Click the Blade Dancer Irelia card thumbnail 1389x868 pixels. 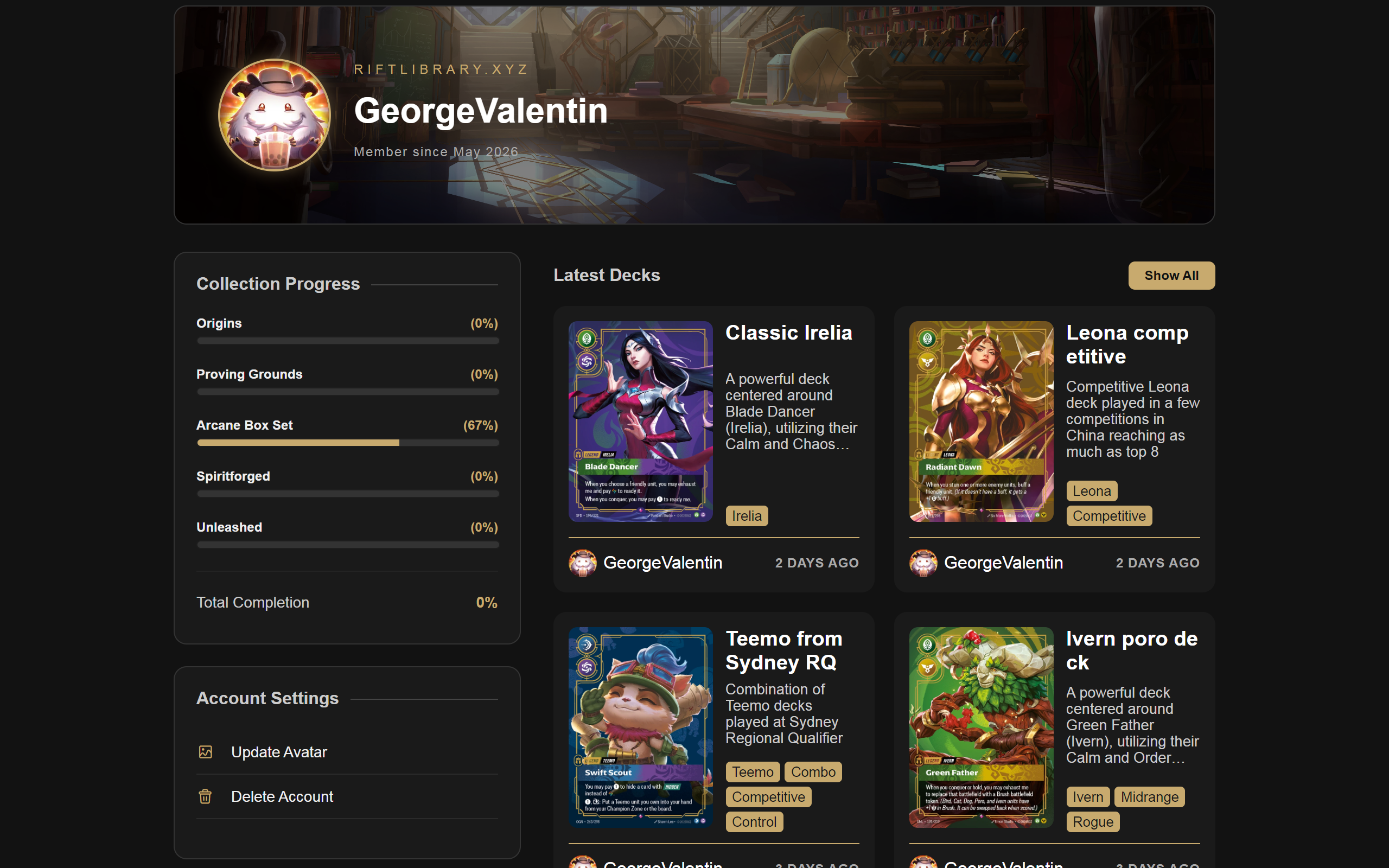[x=641, y=422]
